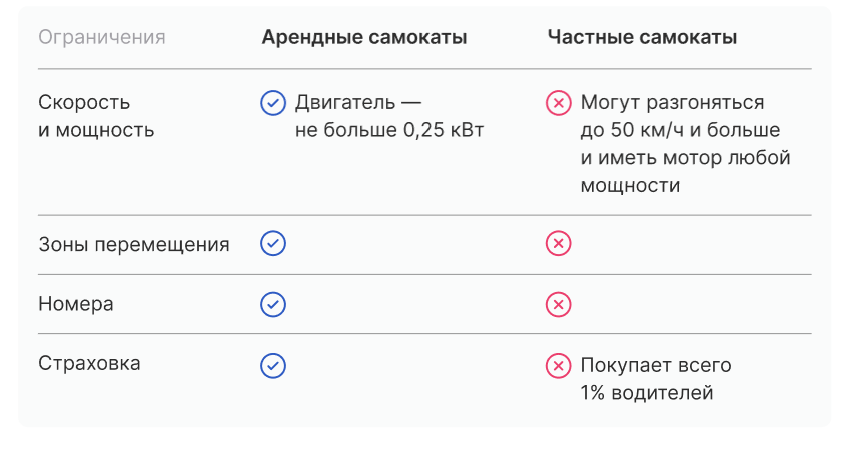
Task: Click the Зоны перемещения row label
Action: [134, 244]
